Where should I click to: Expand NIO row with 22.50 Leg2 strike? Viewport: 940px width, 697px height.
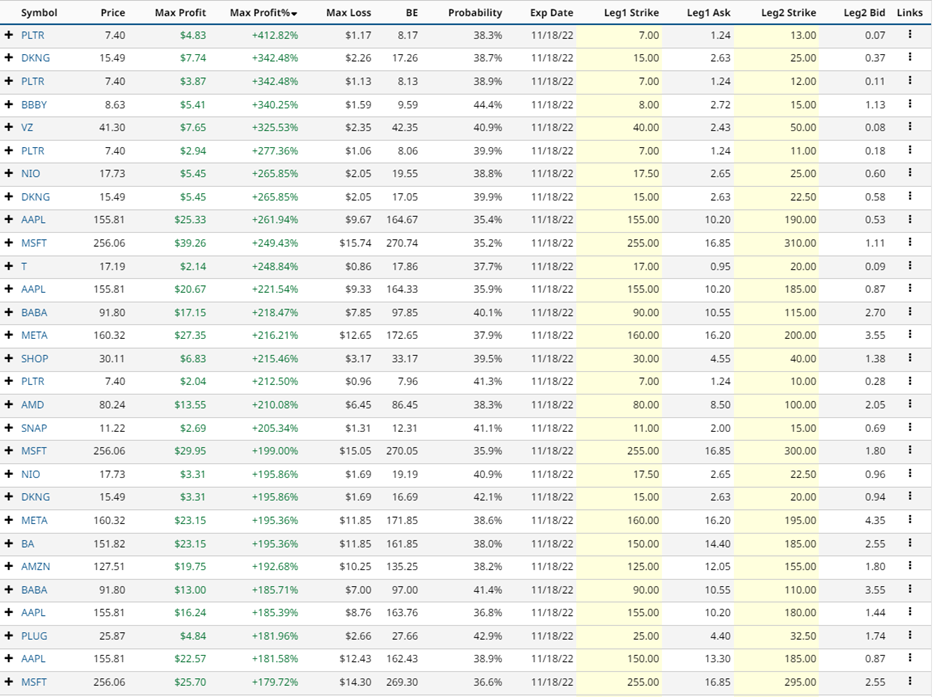[x=8, y=474]
